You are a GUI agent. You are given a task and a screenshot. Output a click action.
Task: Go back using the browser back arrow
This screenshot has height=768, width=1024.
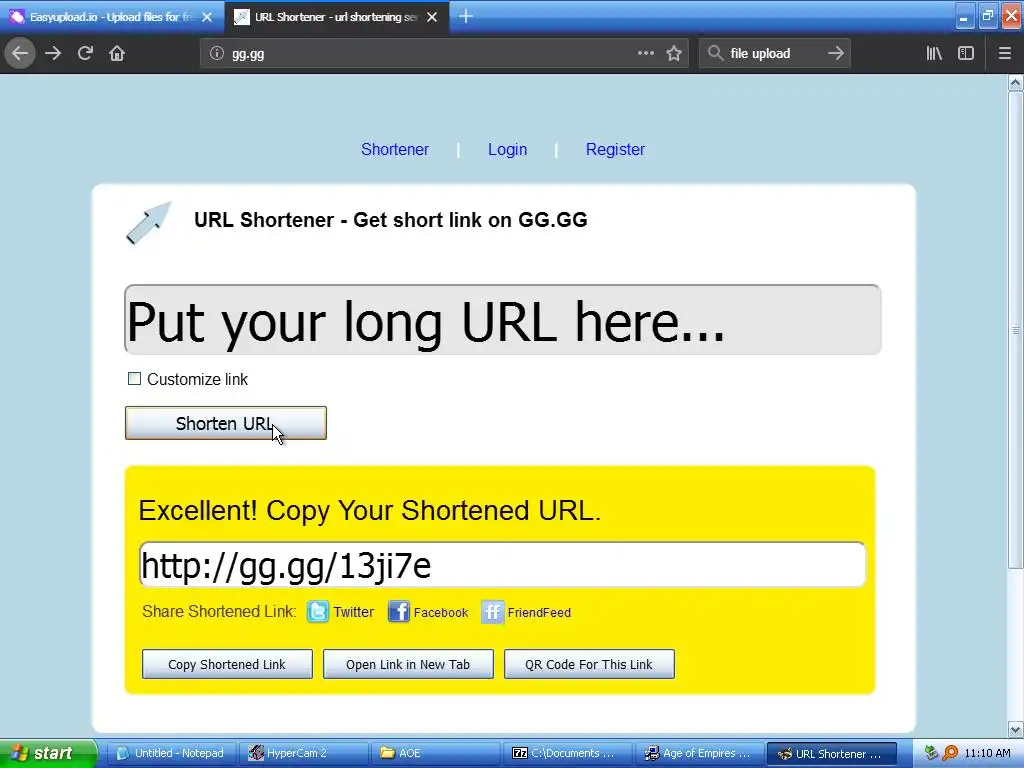click(20, 53)
